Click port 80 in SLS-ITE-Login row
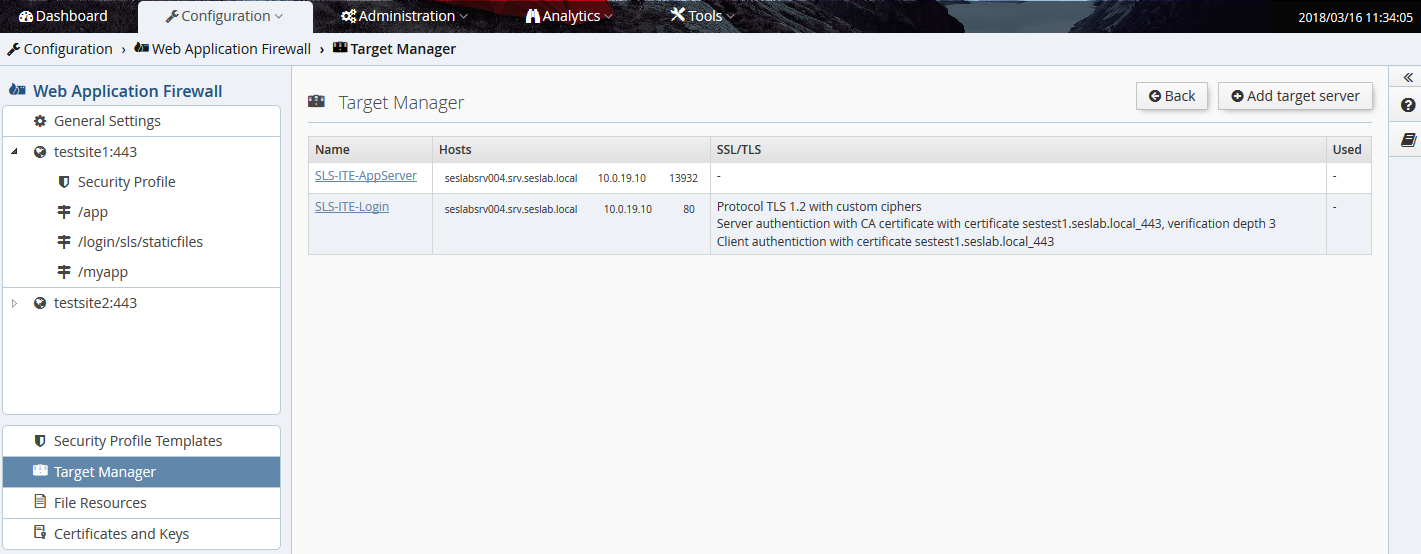 [689, 210]
